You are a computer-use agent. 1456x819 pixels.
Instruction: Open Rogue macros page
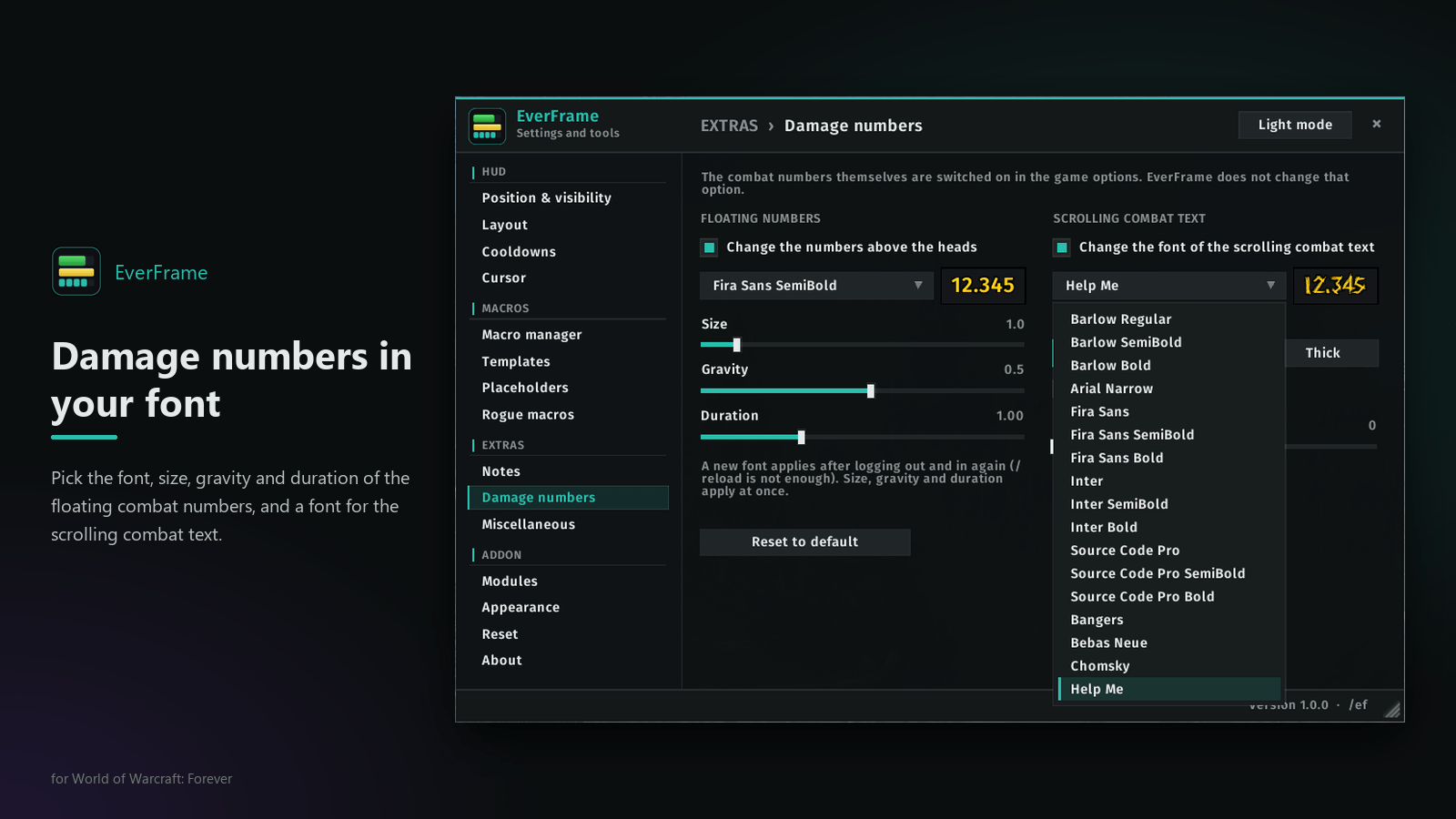[x=568, y=415]
